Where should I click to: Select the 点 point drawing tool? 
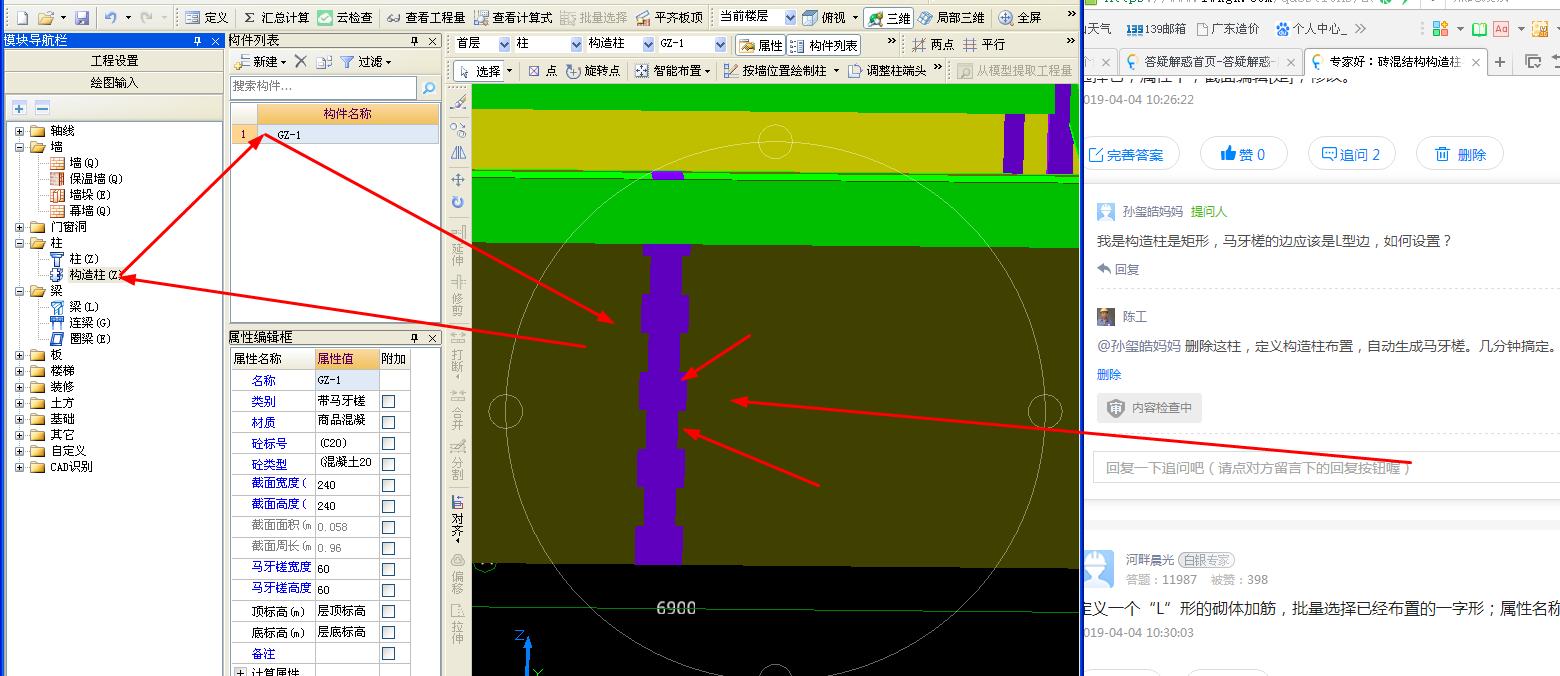point(542,71)
